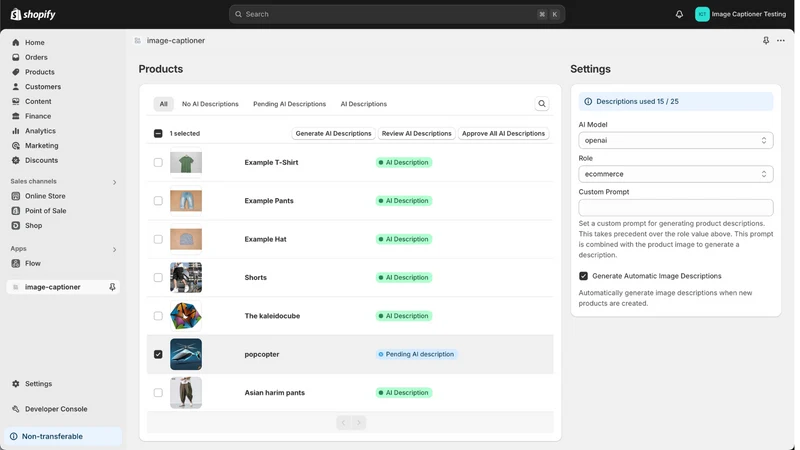Switch to AI Descriptions tab
The height and width of the screenshot is (450, 800).
[x=364, y=104]
